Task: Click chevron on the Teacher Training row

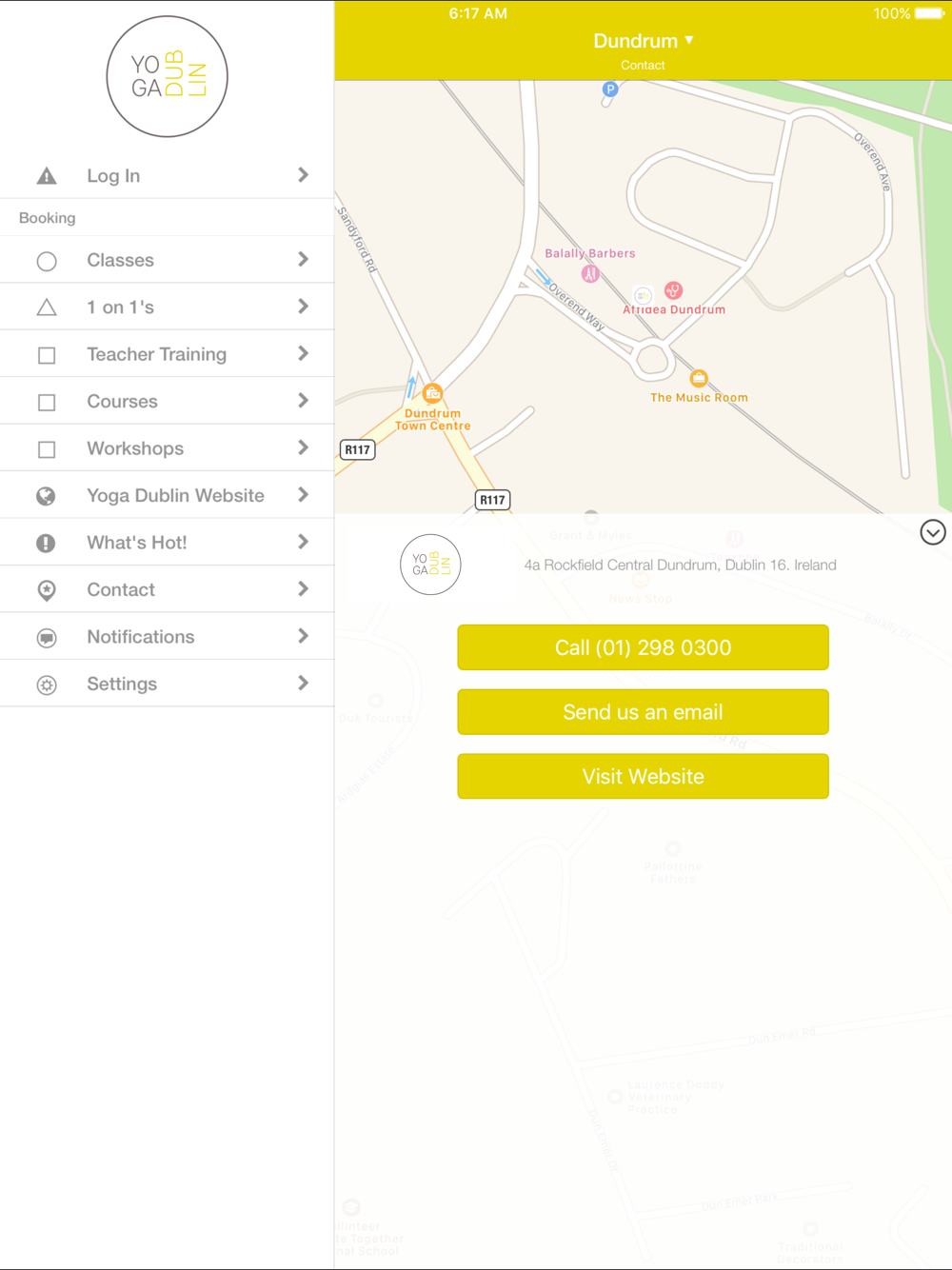Action: coord(303,354)
